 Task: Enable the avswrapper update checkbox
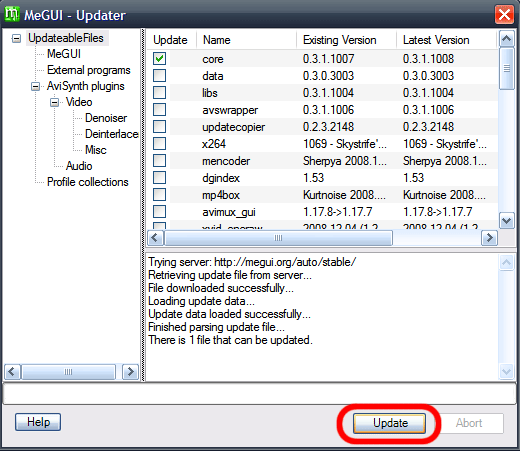point(159,110)
